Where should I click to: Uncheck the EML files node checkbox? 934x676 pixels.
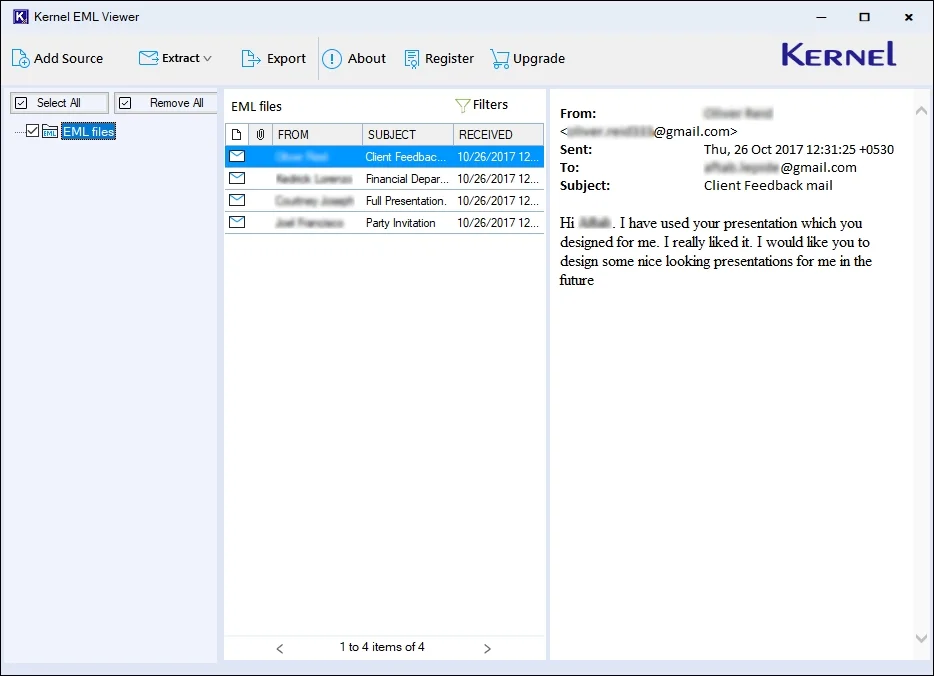click(33, 130)
